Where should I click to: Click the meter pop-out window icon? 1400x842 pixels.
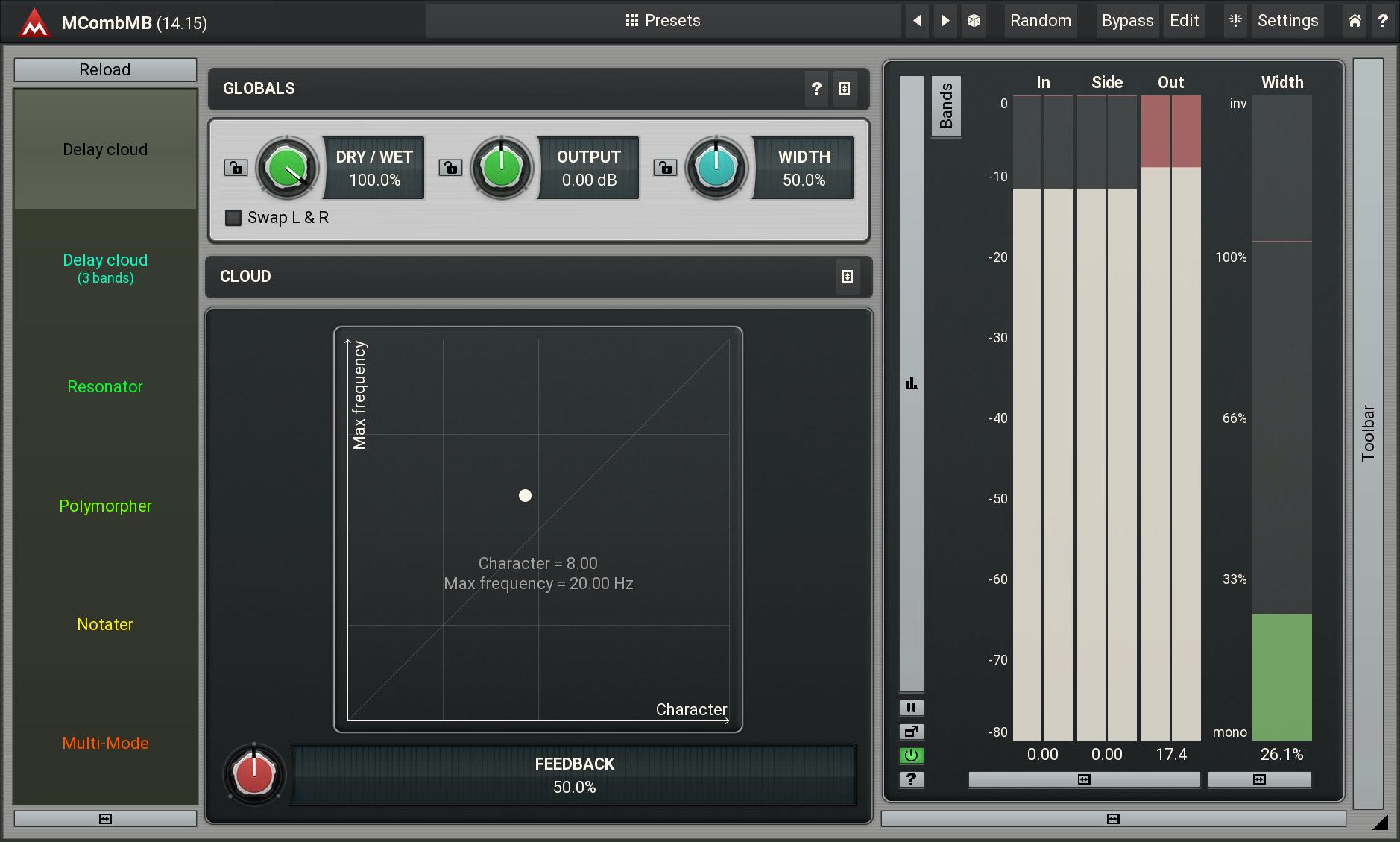[x=911, y=732]
